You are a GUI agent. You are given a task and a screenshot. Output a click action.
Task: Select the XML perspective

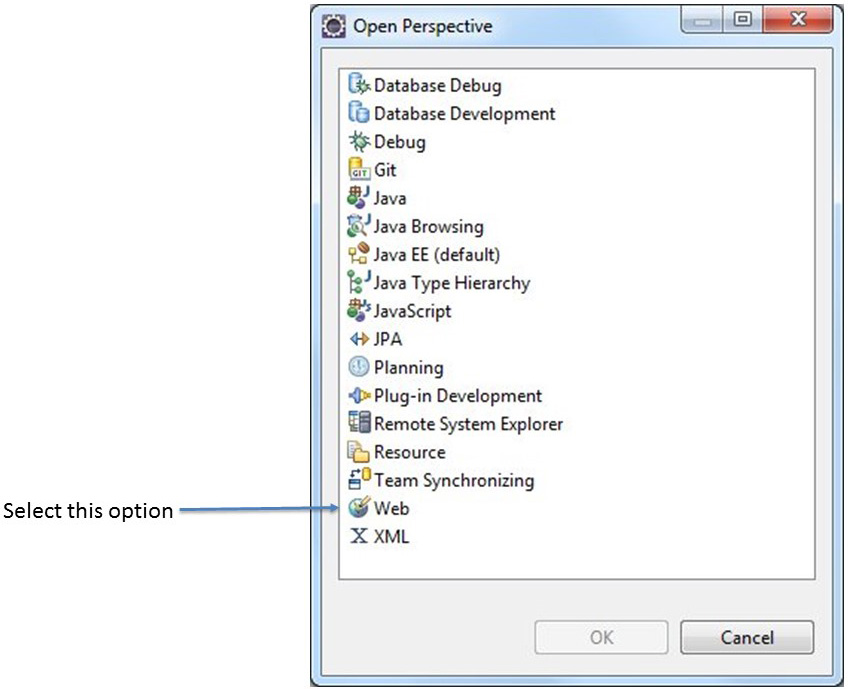pyautogui.click(x=391, y=536)
